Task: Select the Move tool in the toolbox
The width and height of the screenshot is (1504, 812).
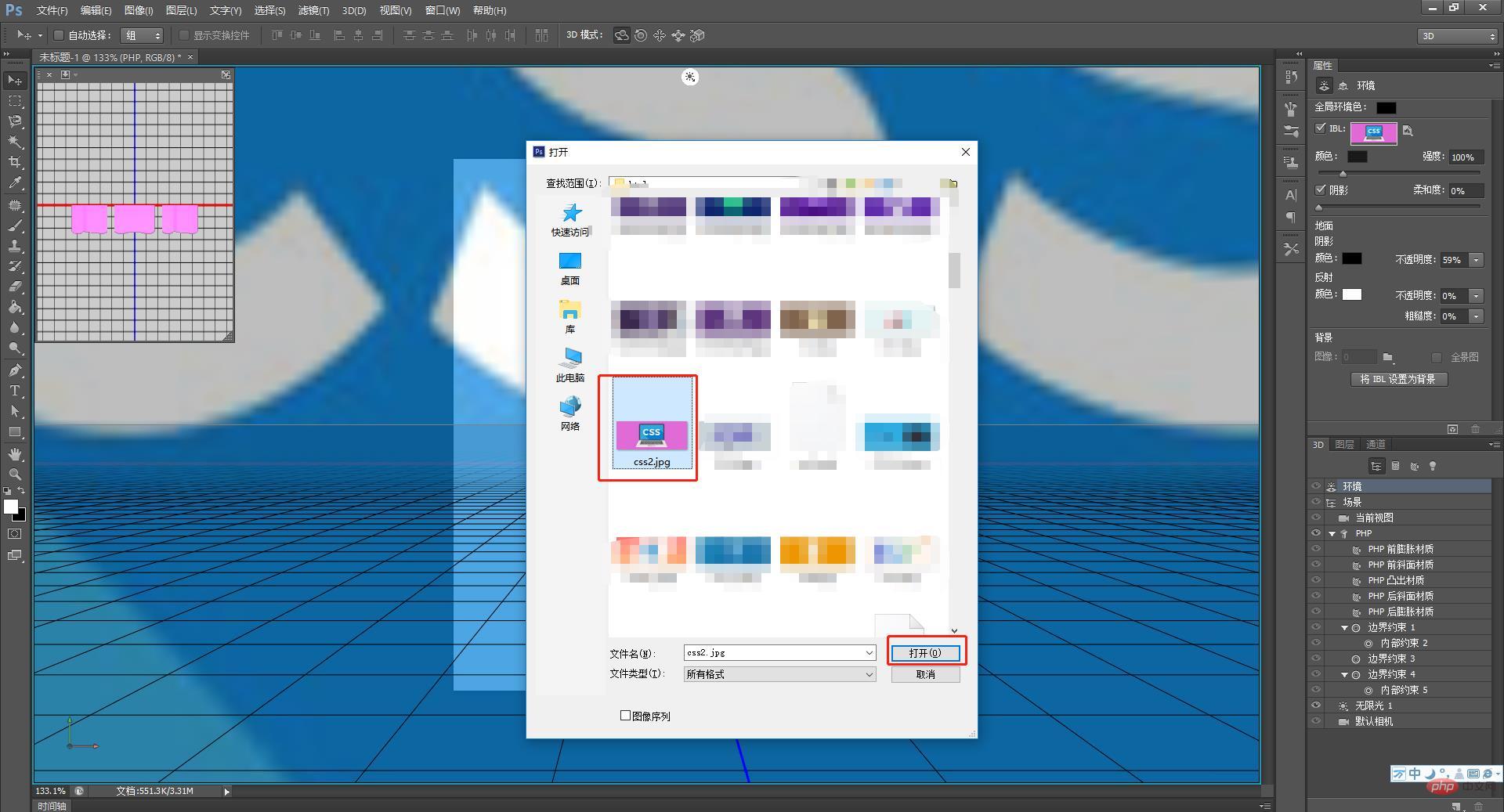Action: click(15, 81)
